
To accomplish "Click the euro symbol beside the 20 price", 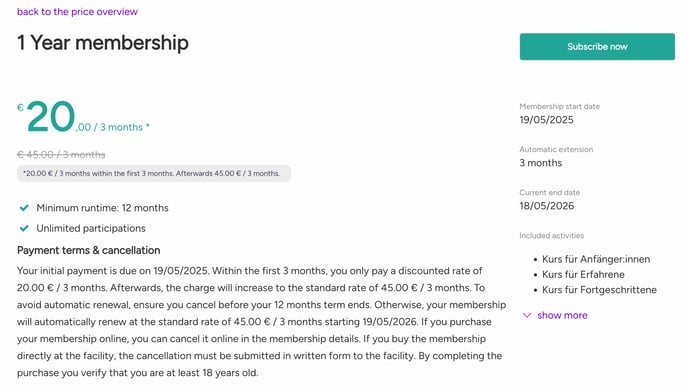I will tap(20, 108).
